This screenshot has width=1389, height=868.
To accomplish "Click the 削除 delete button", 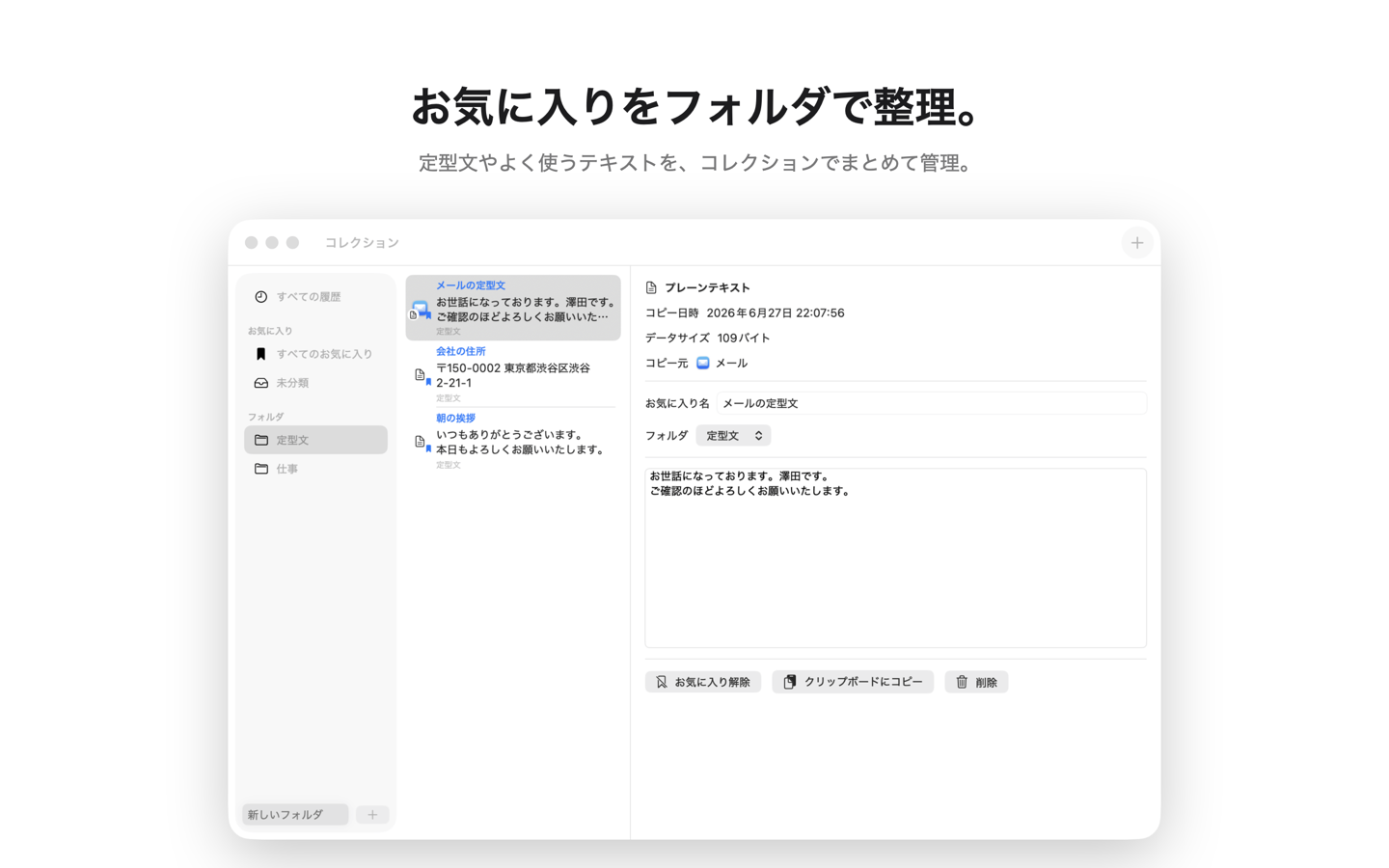I will (976, 682).
